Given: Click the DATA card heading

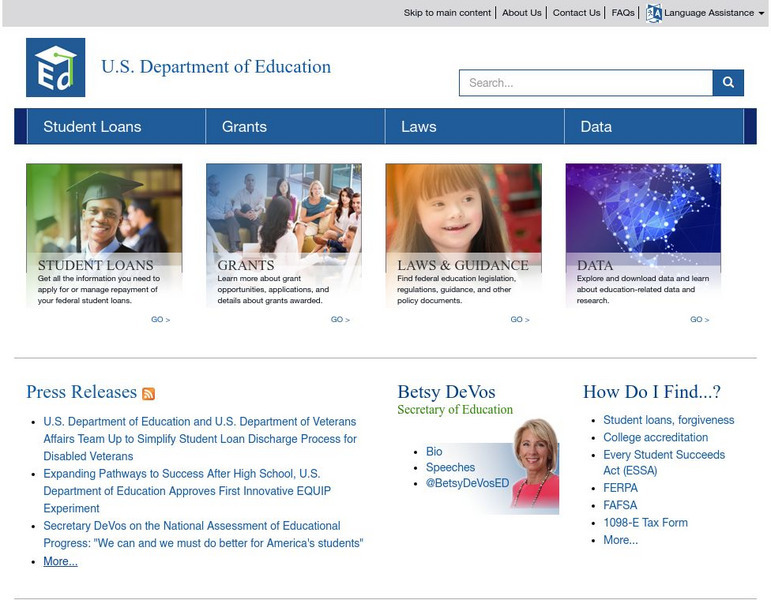Looking at the screenshot, I should (595, 265).
